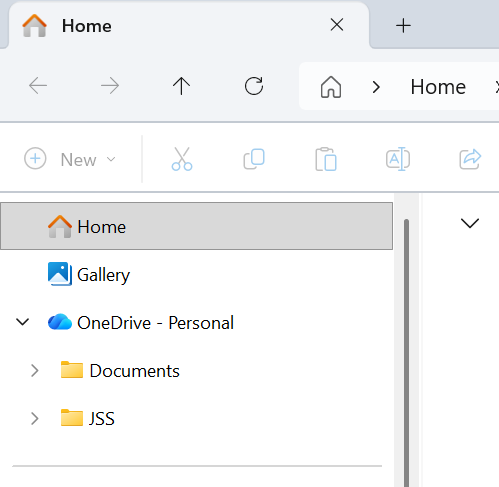The height and width of the screenshot is (487, 499).
Task: Close the Home tab
Action: click(337, 25)
